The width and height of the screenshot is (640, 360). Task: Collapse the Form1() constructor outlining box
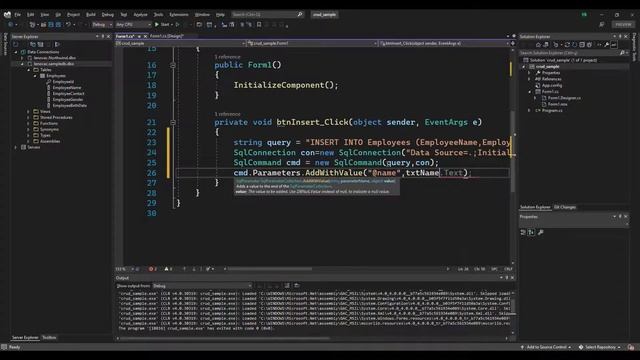pos(173,65)
